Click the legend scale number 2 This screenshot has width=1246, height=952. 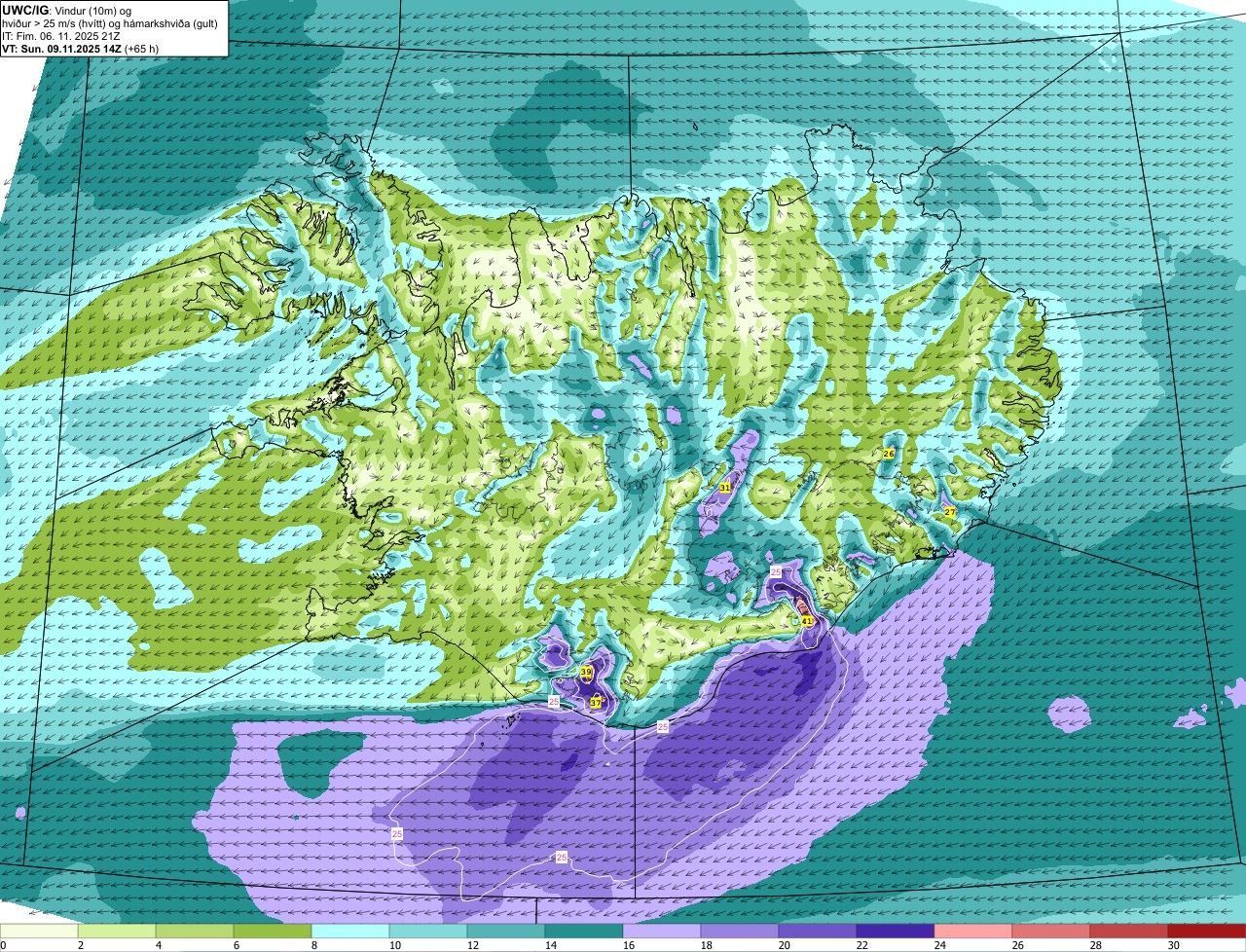[x=80, y=945]
